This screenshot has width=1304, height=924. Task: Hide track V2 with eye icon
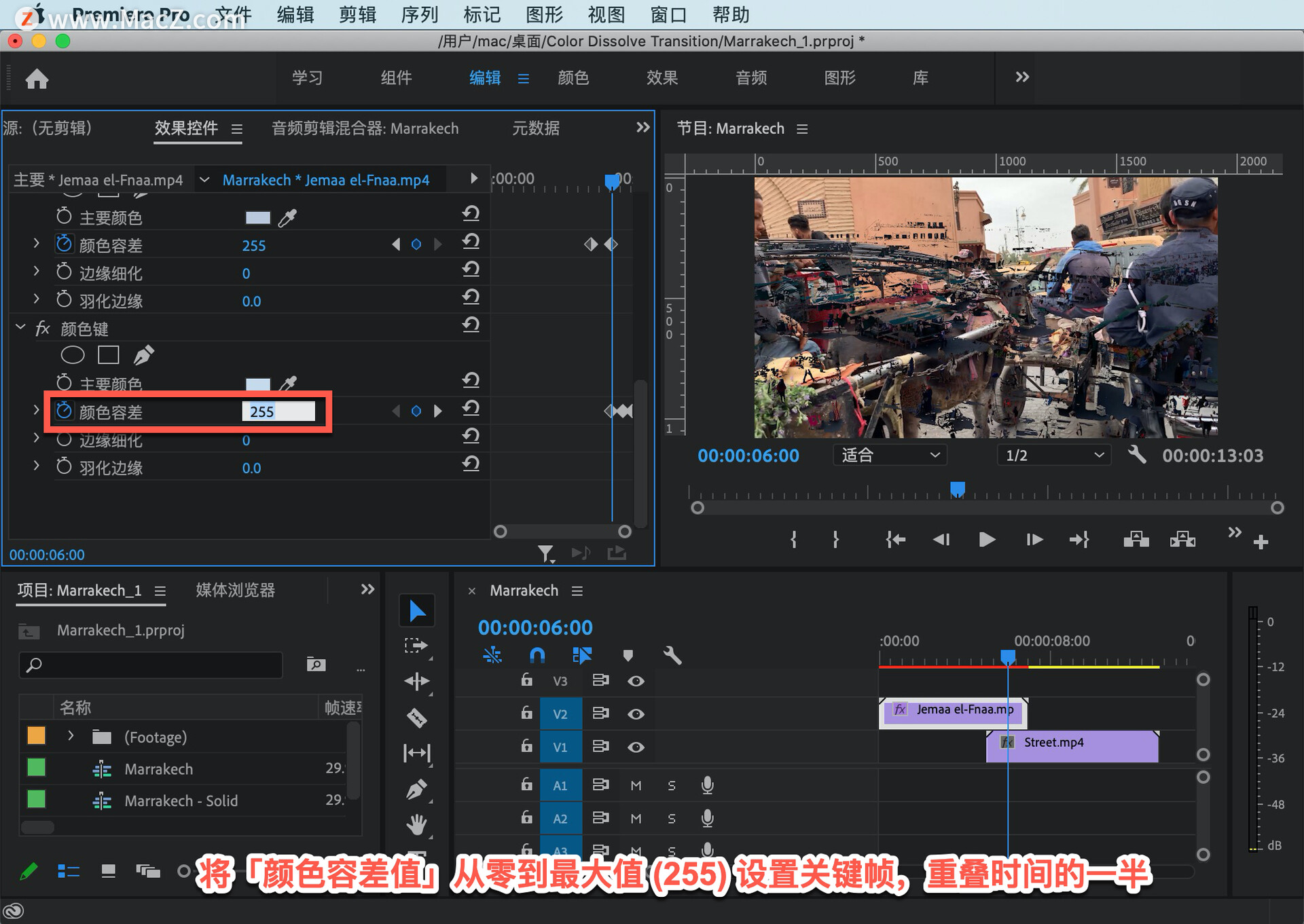tap(636, 714)
